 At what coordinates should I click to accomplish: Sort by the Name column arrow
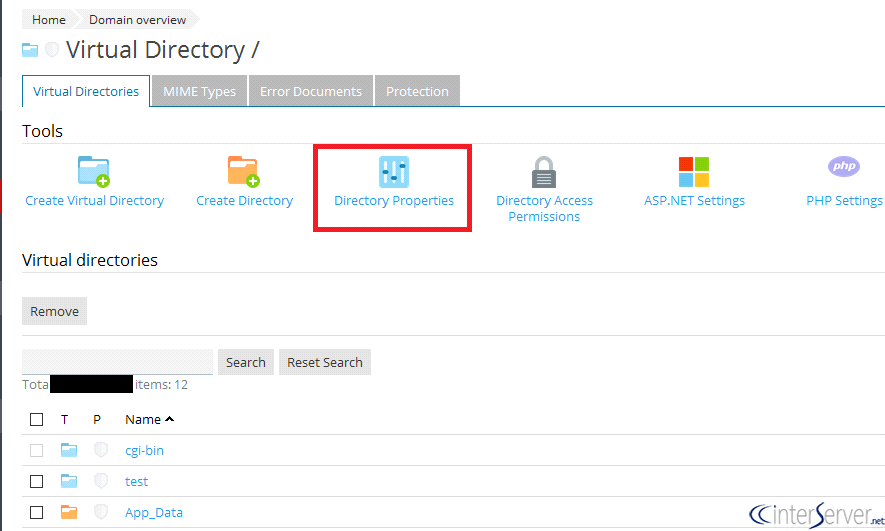(x=169, y=419)
